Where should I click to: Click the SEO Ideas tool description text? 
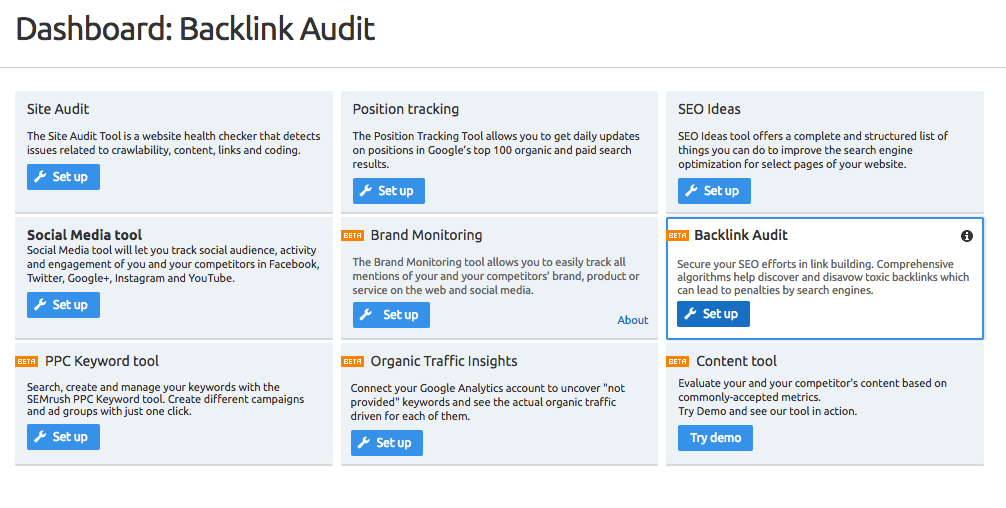point(813,150)
